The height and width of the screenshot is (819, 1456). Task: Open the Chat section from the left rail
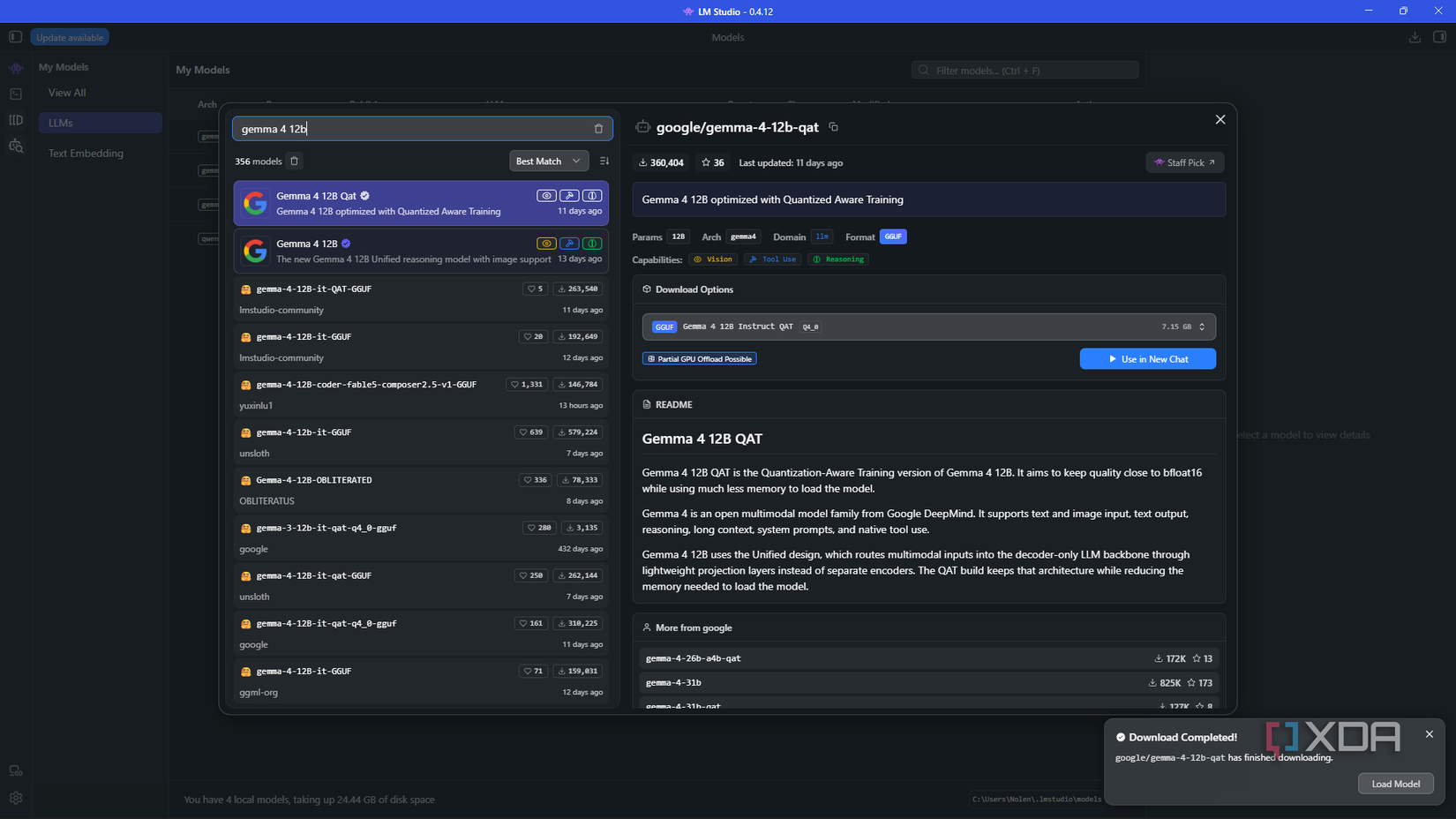16,68
